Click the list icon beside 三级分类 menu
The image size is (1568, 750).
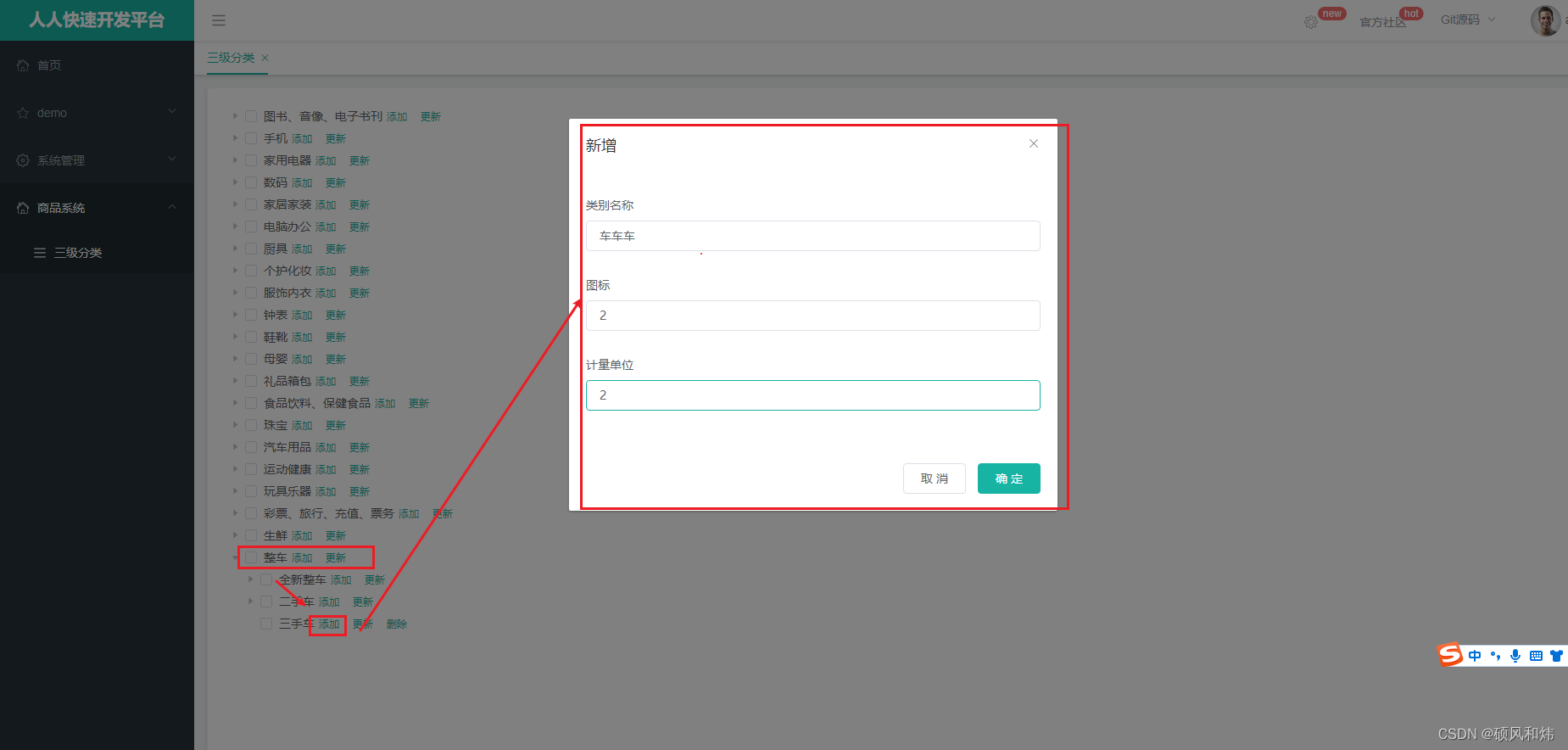click(40, 253)
